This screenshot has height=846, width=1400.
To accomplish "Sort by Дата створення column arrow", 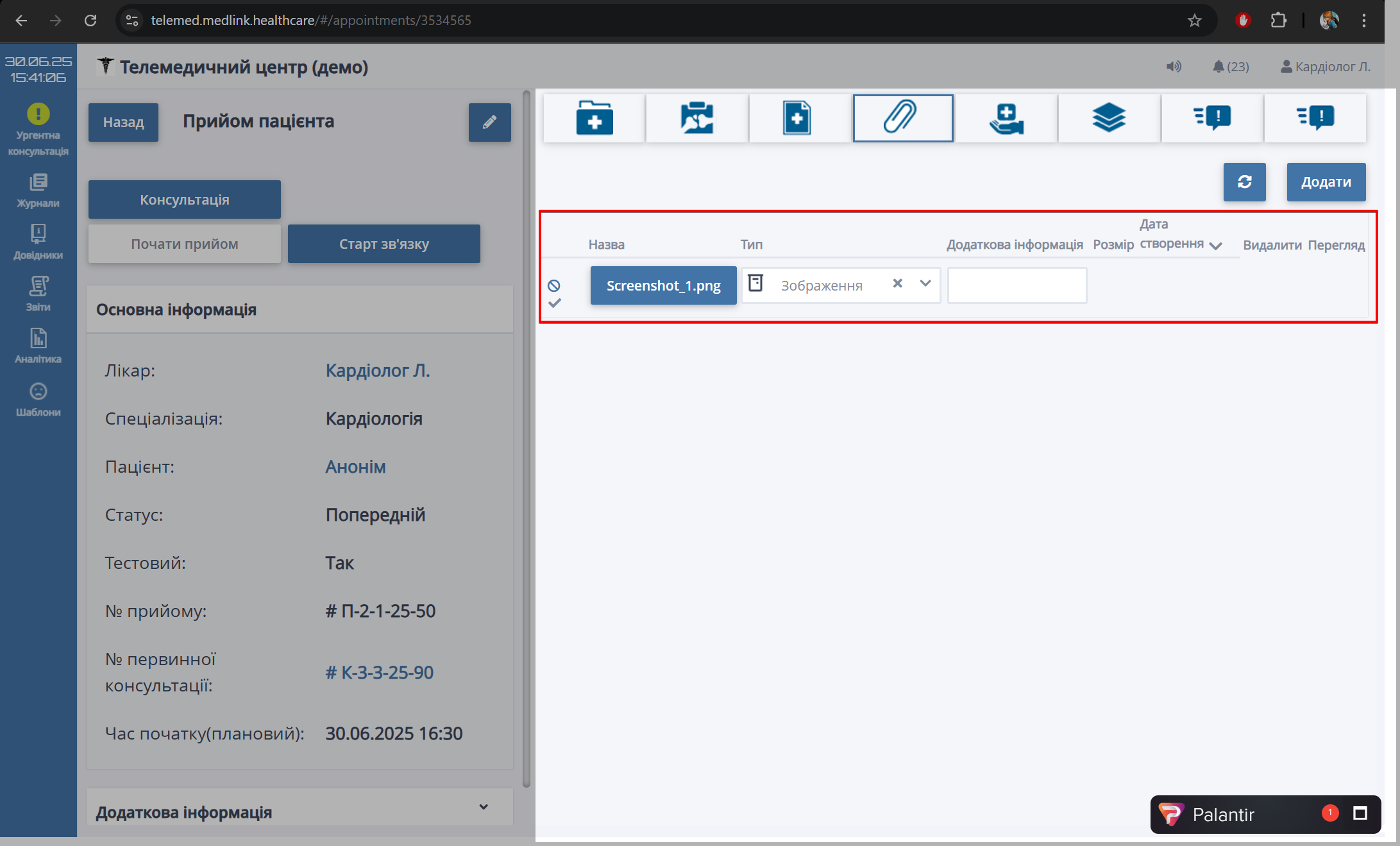I will click(x=1215, y=246).
